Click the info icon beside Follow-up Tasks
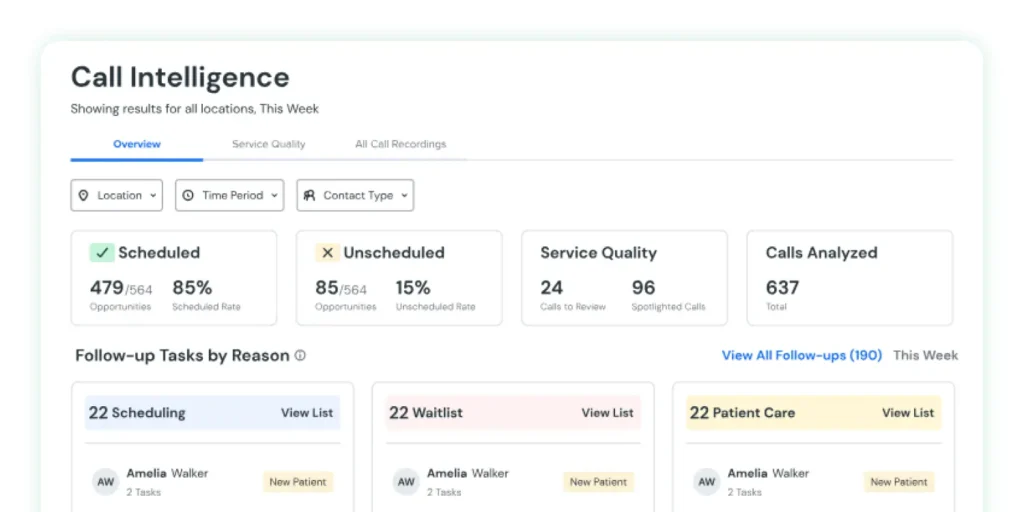The height and width of the screenshot is (512, 1024). coord(300,356)
